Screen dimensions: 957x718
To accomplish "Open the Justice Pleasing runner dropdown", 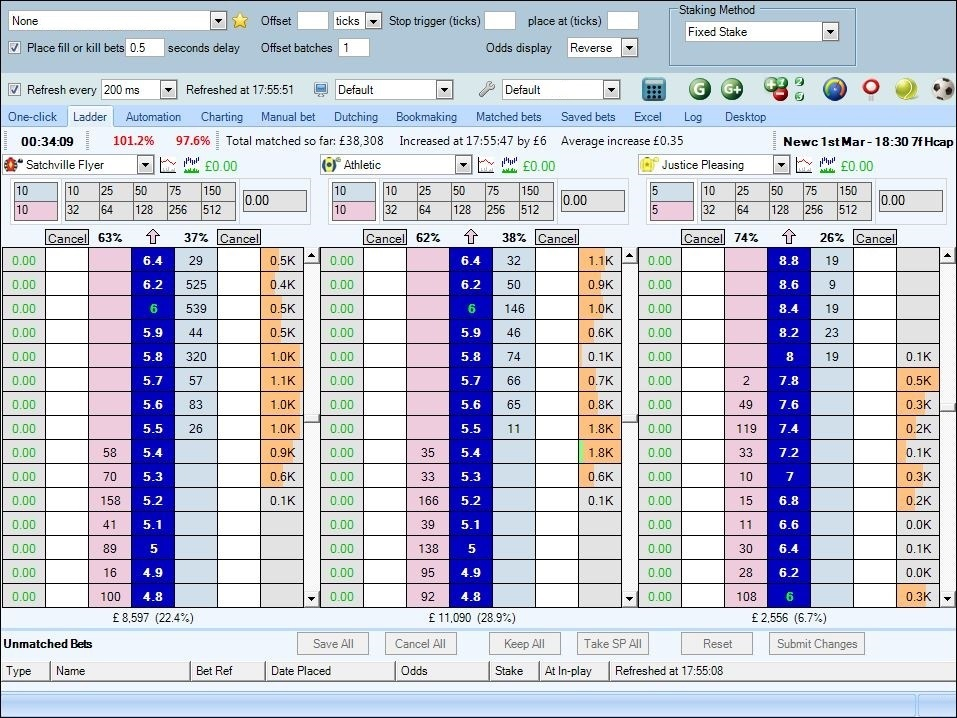I will pyautogui.click(x=781, y=165).
